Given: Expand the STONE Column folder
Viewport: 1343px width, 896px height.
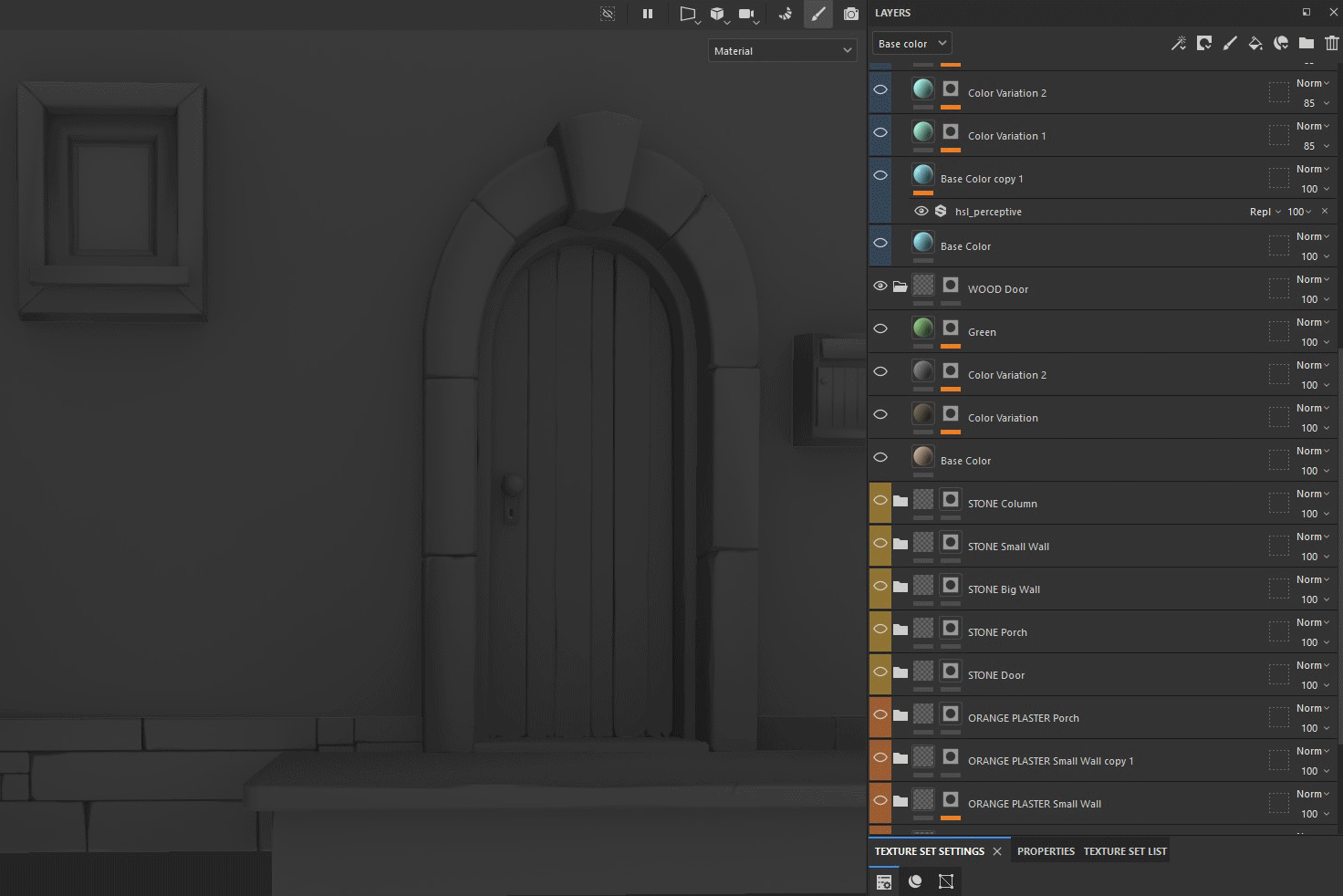Looking at the screenshot, I should (x=901, y=501).
